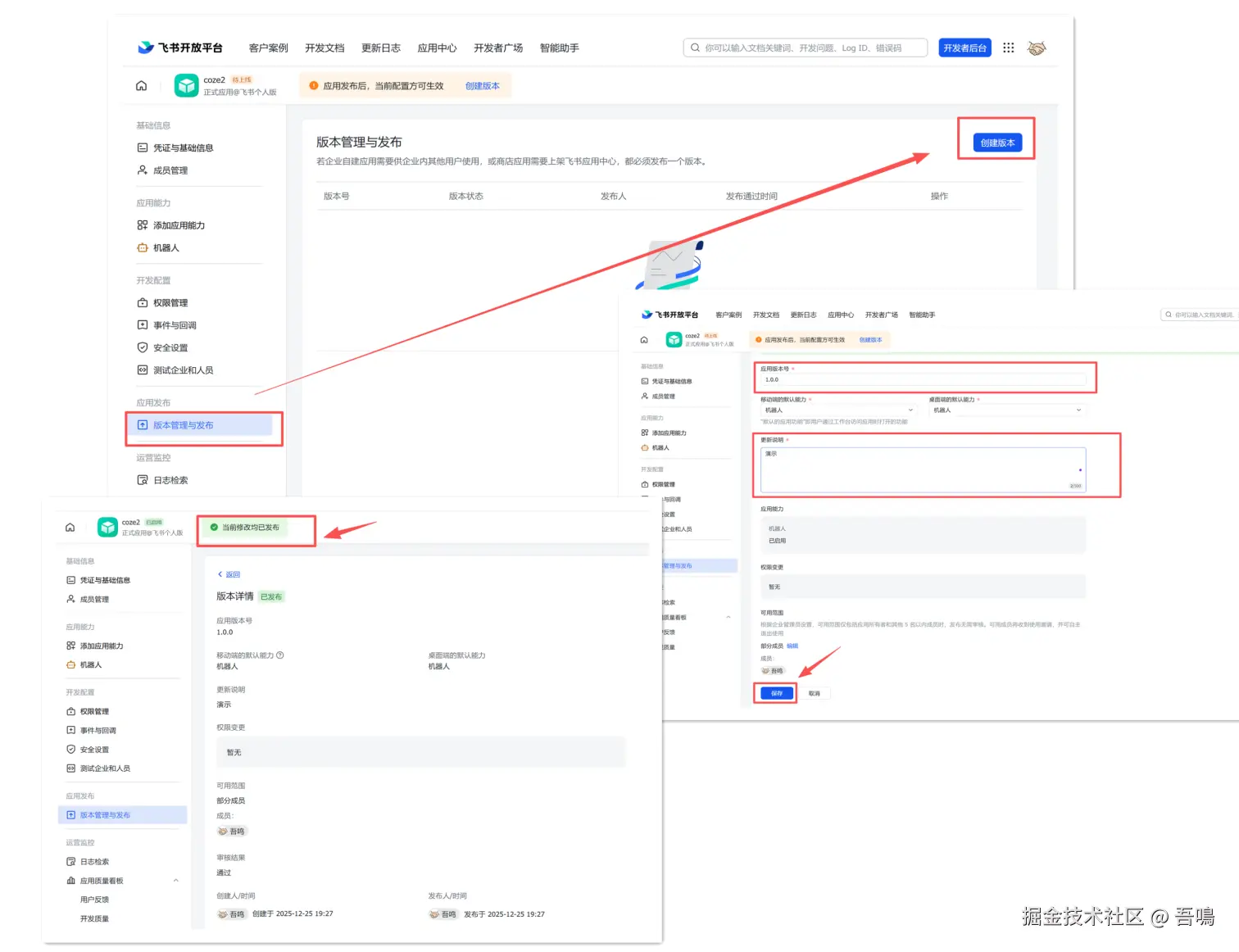Open 更新日志 in the top navigation

point(381,48)
